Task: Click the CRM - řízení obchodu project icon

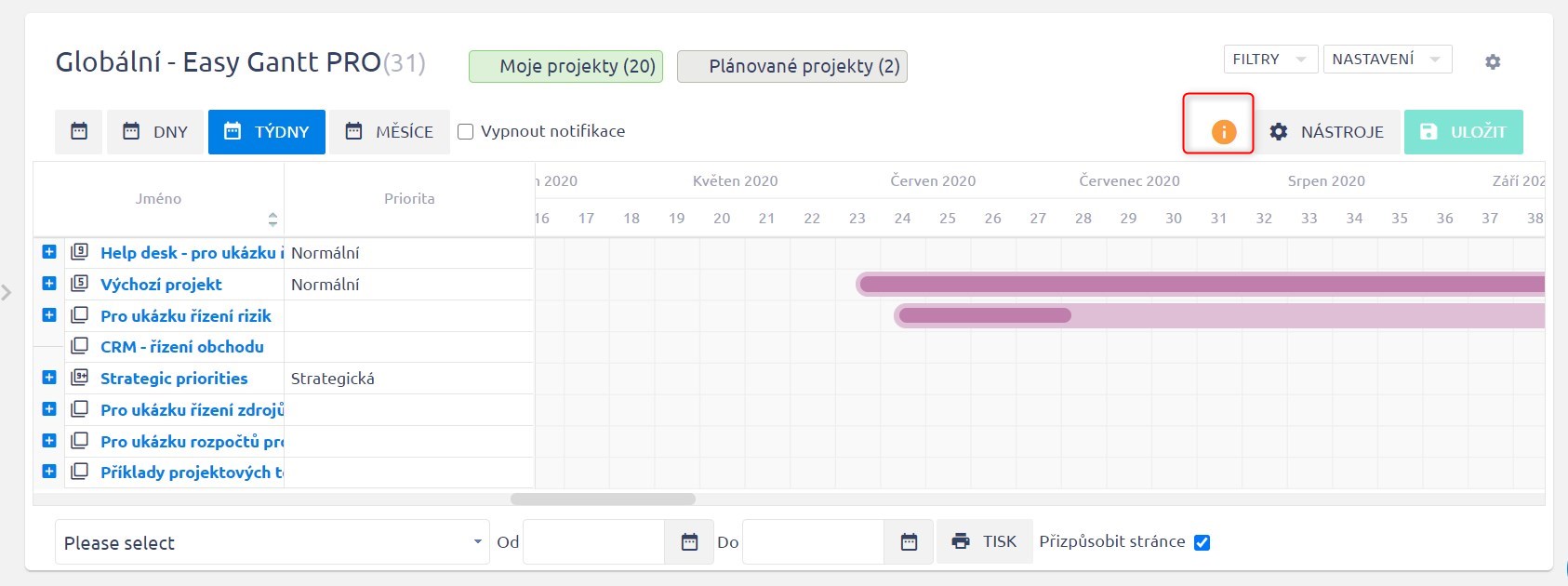Action: click(80, 346)
